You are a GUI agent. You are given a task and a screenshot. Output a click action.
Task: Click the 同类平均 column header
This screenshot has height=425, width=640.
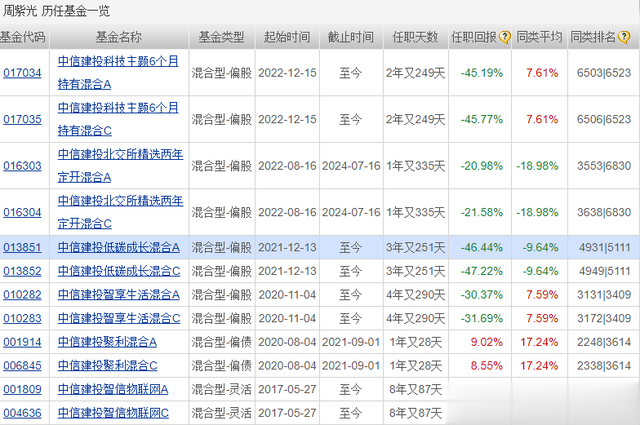click(539, 37)
